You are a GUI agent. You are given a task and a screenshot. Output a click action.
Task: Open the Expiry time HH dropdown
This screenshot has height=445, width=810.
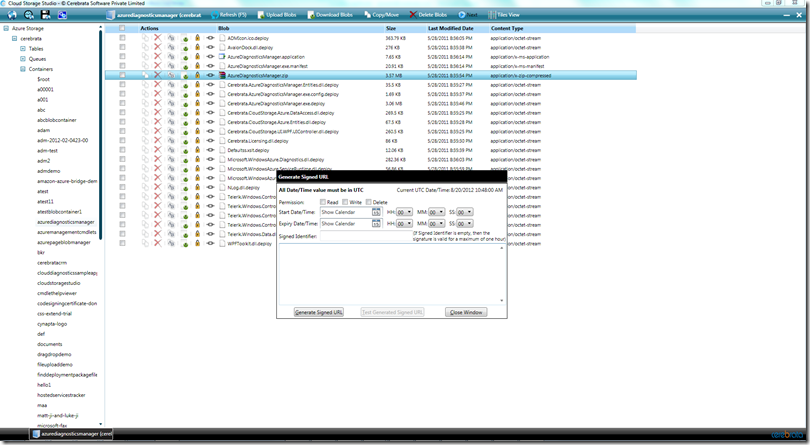(404, 223)
